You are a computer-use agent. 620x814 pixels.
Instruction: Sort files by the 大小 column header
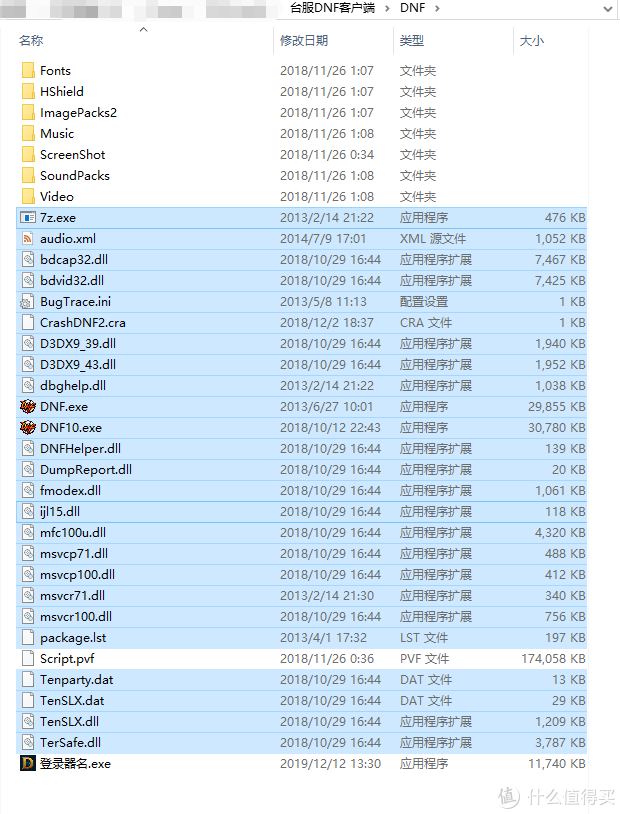(x=532, y=40)
